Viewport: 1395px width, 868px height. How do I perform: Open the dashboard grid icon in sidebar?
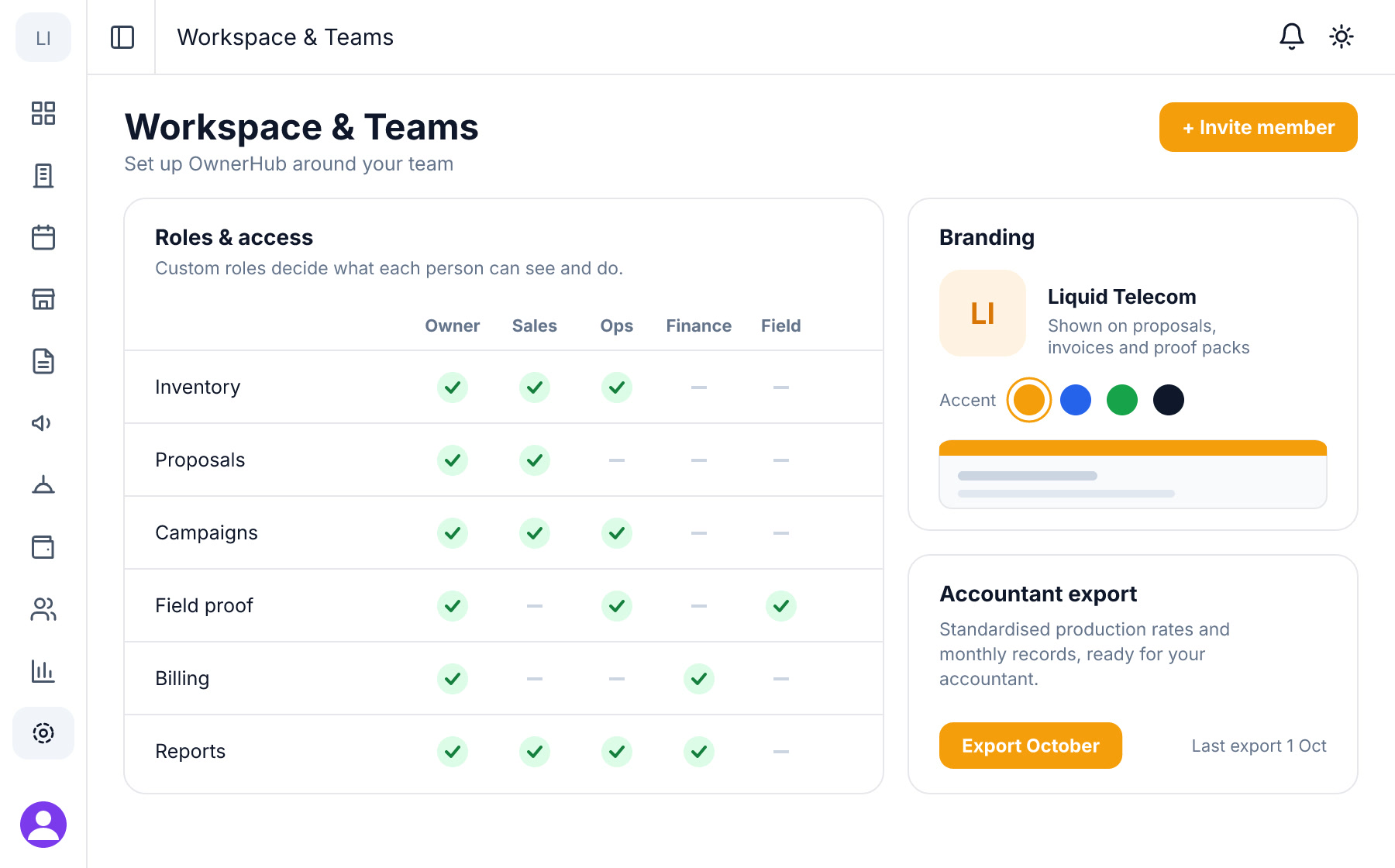pyautogui.click(x=43, y=113)
